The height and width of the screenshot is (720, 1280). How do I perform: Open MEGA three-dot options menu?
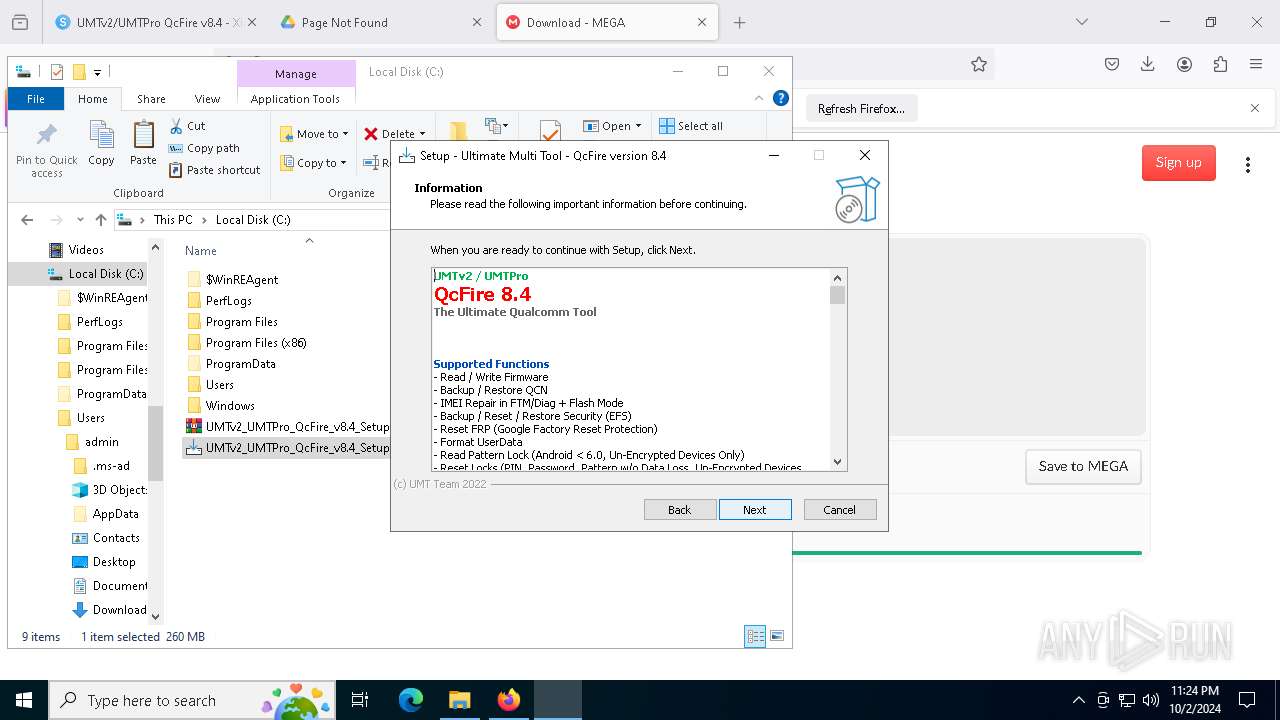coord(1247,164)
